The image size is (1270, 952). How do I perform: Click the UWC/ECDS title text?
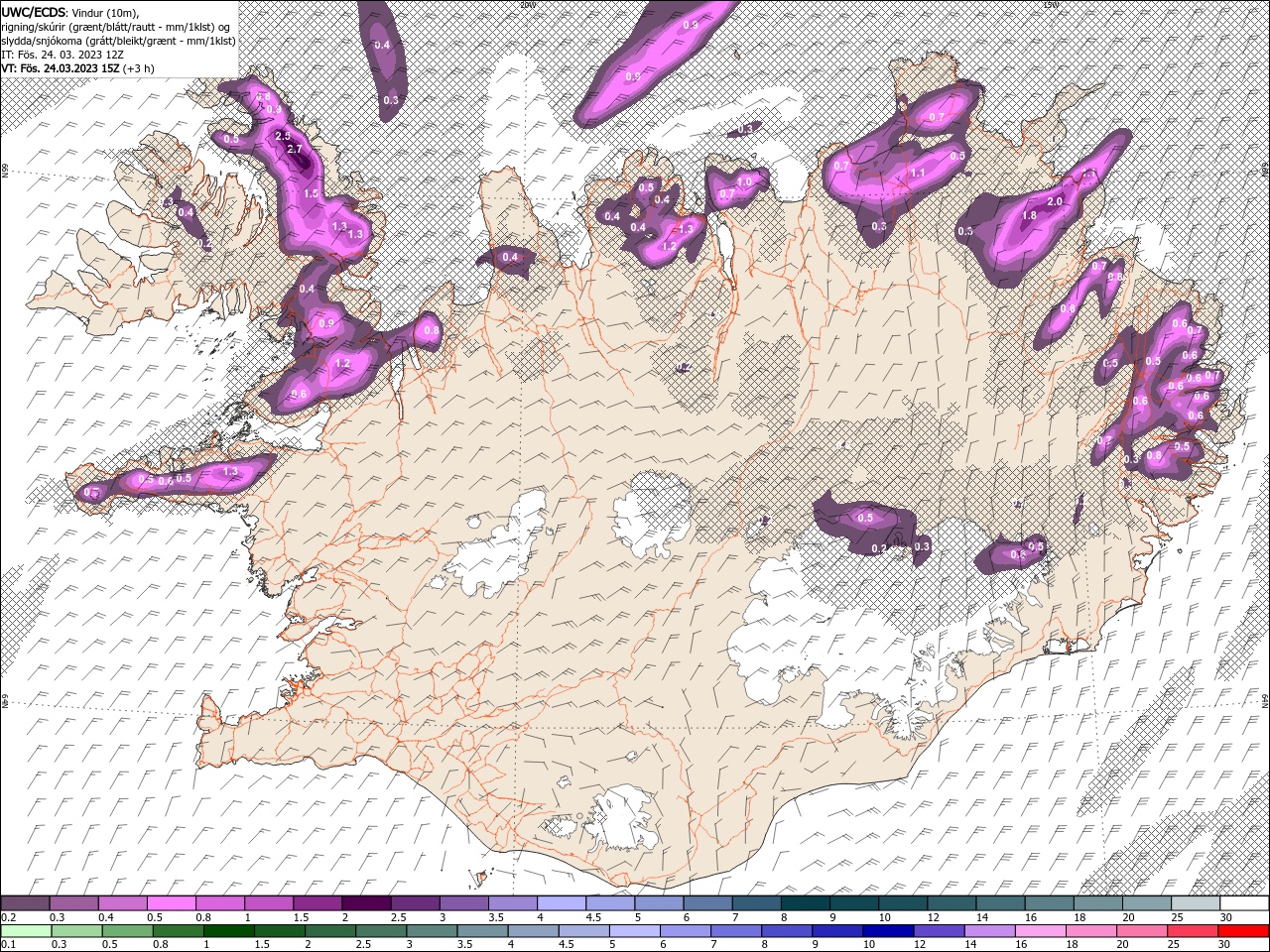tap(34, 12)
